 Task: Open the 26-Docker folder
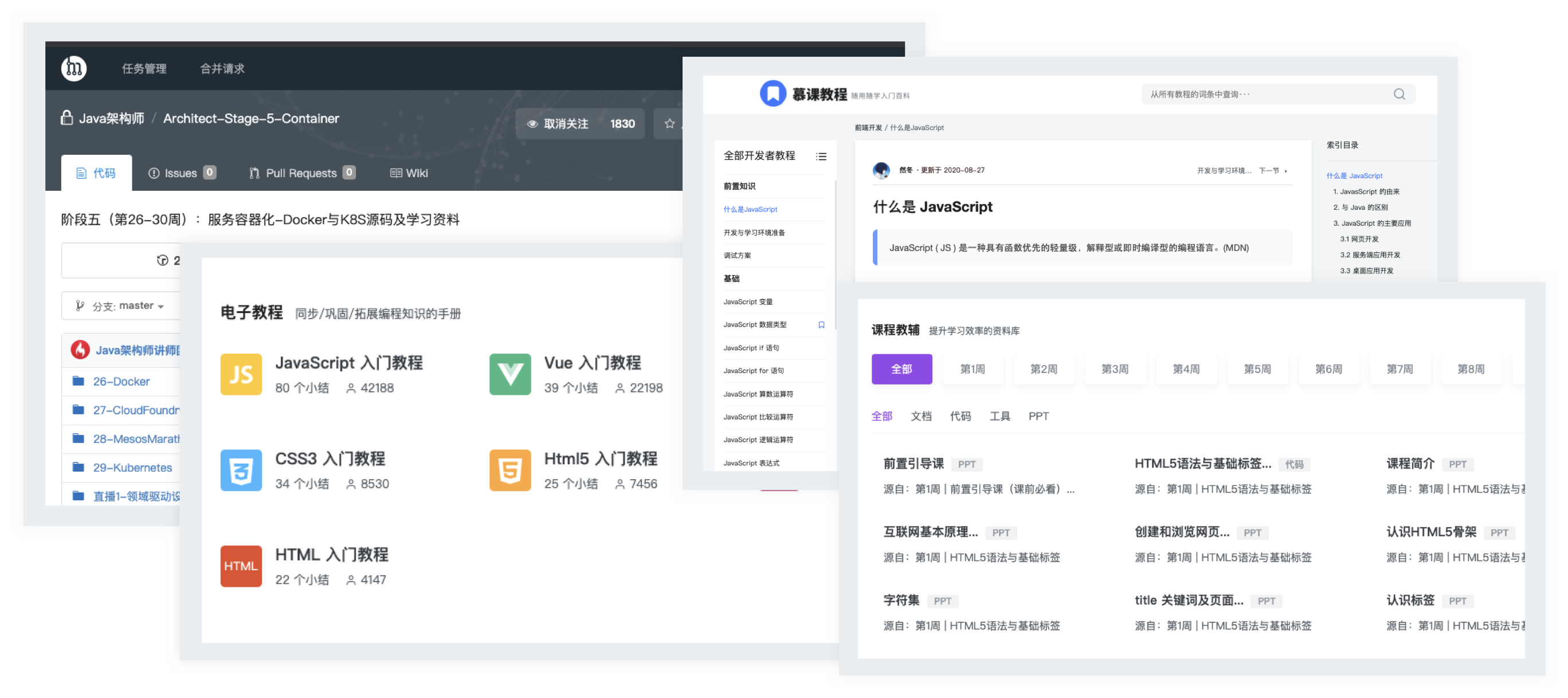coord(121,382)
